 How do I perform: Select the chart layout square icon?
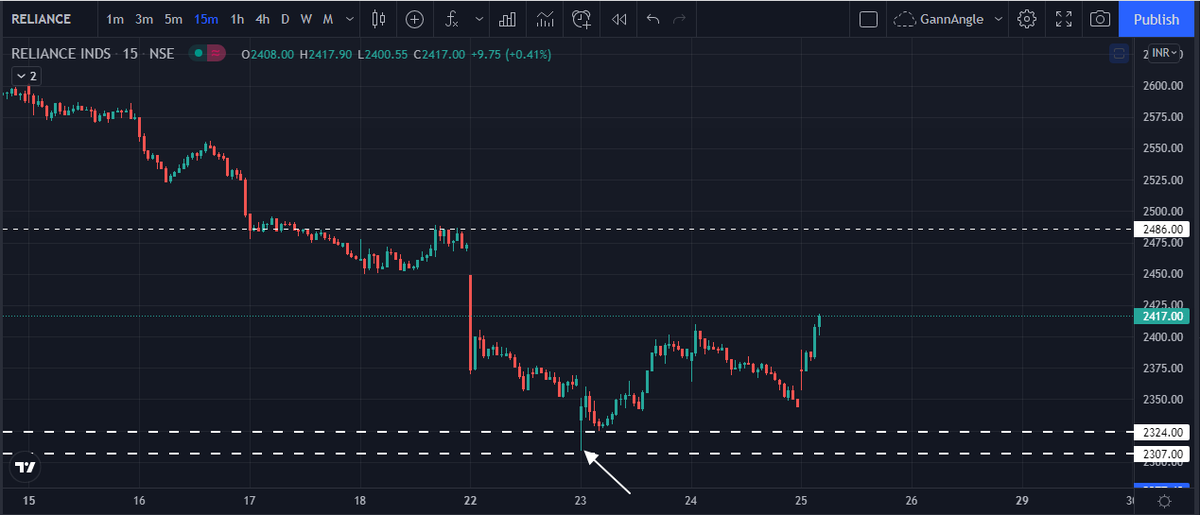(868, 19)
